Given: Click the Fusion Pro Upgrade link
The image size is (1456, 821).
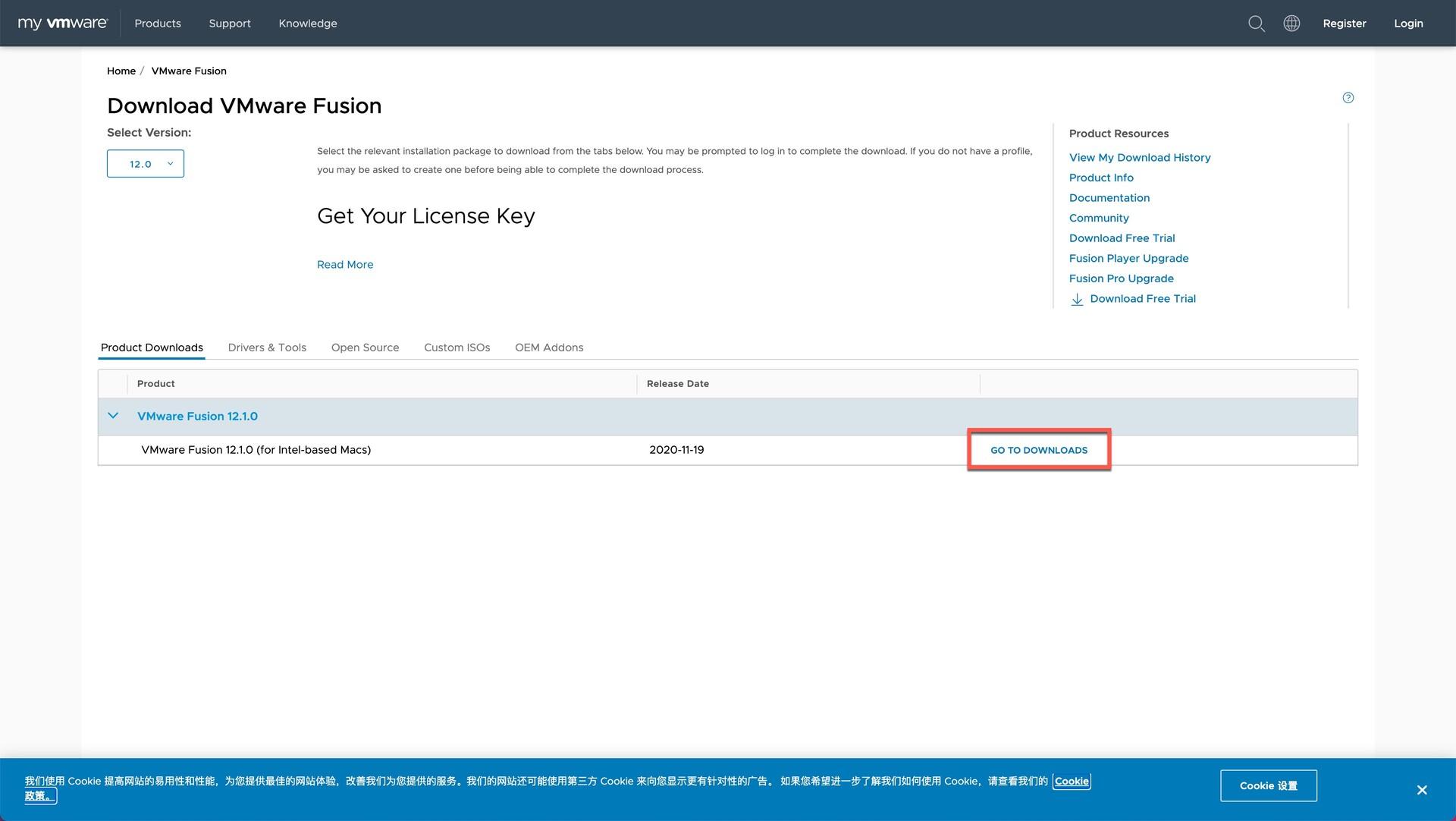Looking at the screenshot, I should (1121, 278).
